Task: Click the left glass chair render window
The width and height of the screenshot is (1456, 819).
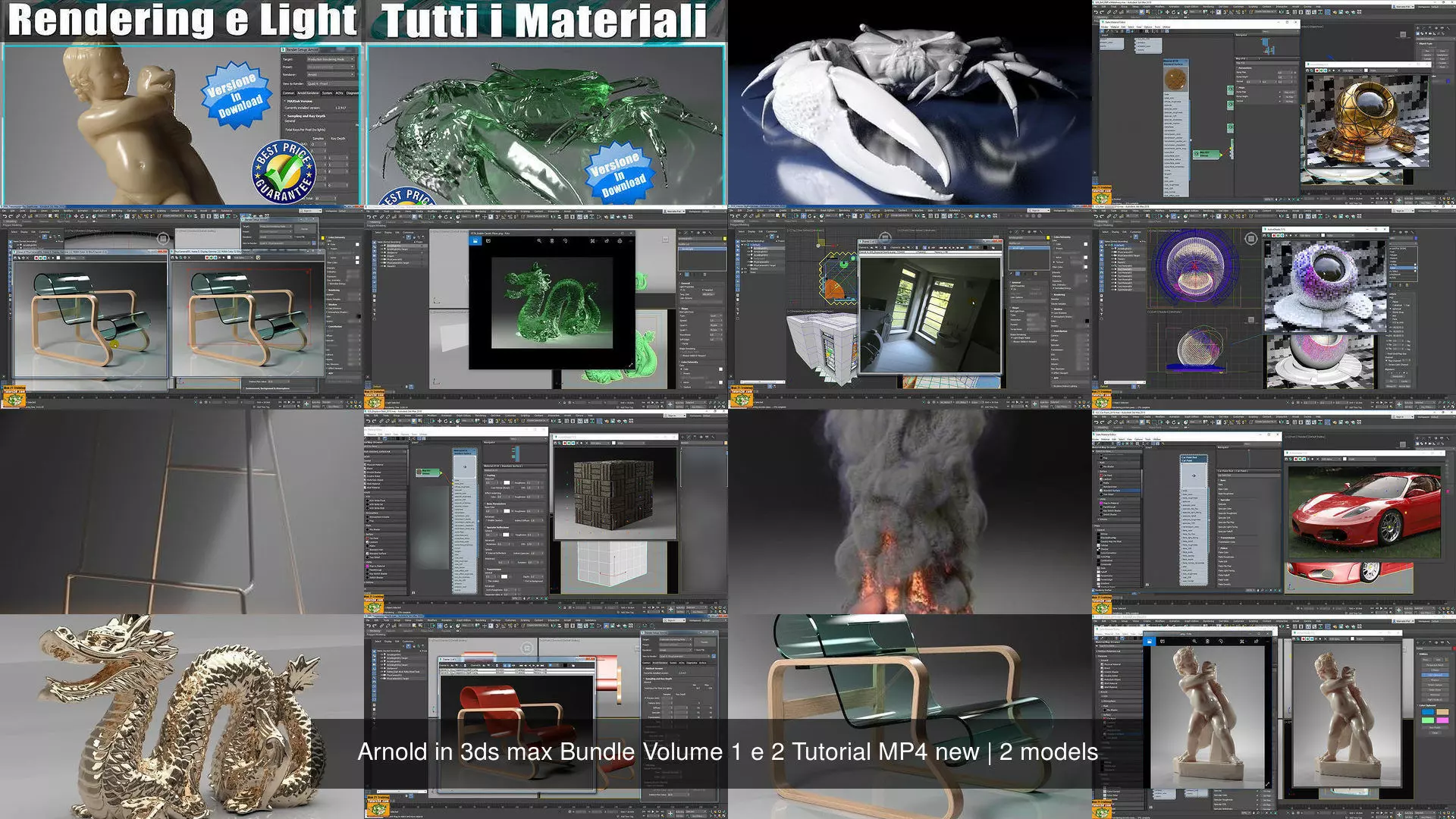Action: pyautogui.click(x=89, y=315)
